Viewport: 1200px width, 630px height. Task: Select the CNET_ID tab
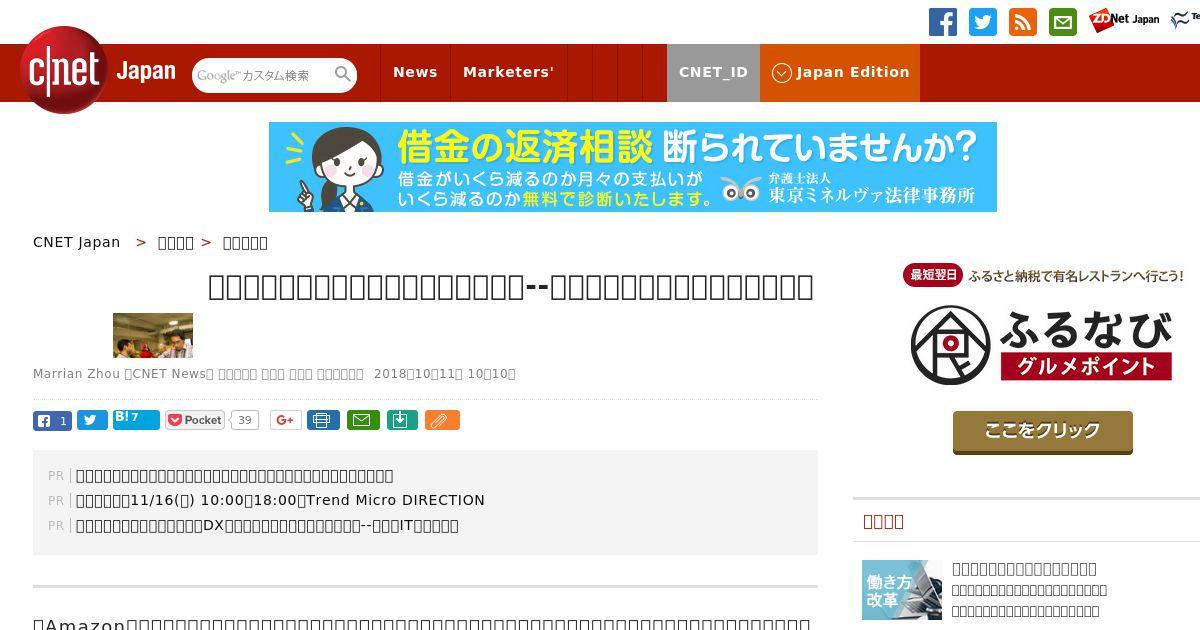tap(713, 72)
